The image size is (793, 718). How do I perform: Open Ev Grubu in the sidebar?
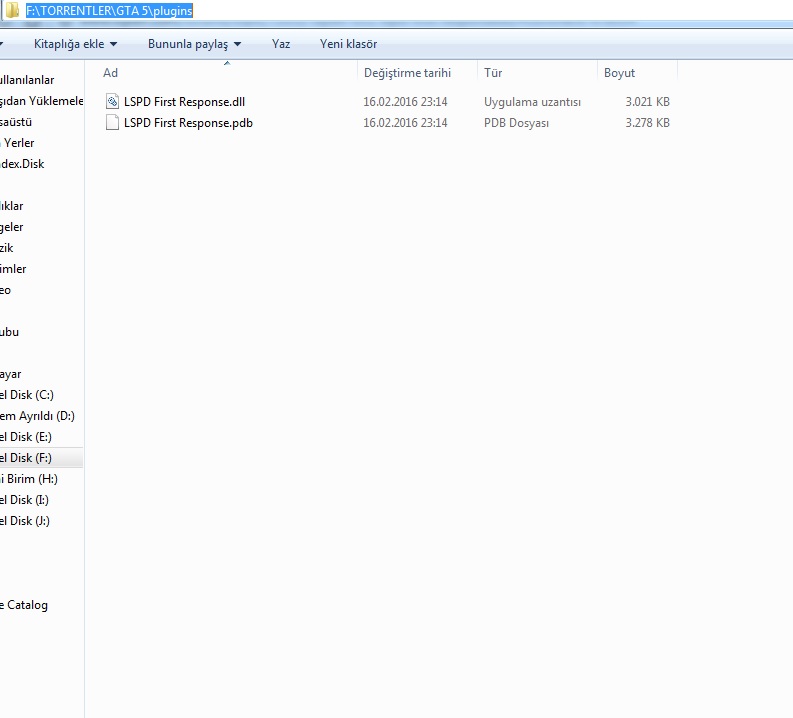10,332
